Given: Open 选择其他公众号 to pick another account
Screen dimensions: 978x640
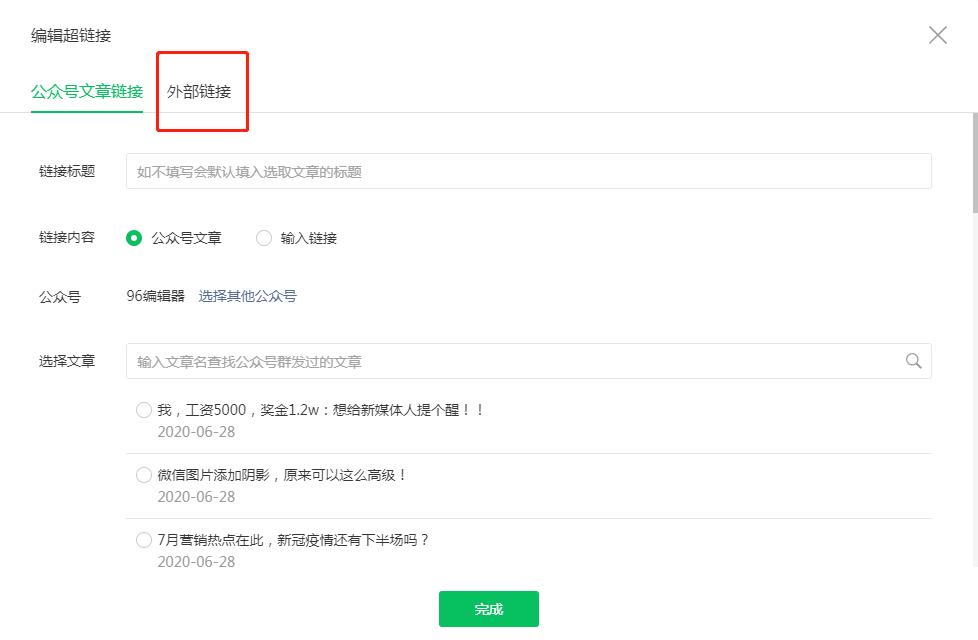Looking at the screenshot, I should tap(246, 297).
